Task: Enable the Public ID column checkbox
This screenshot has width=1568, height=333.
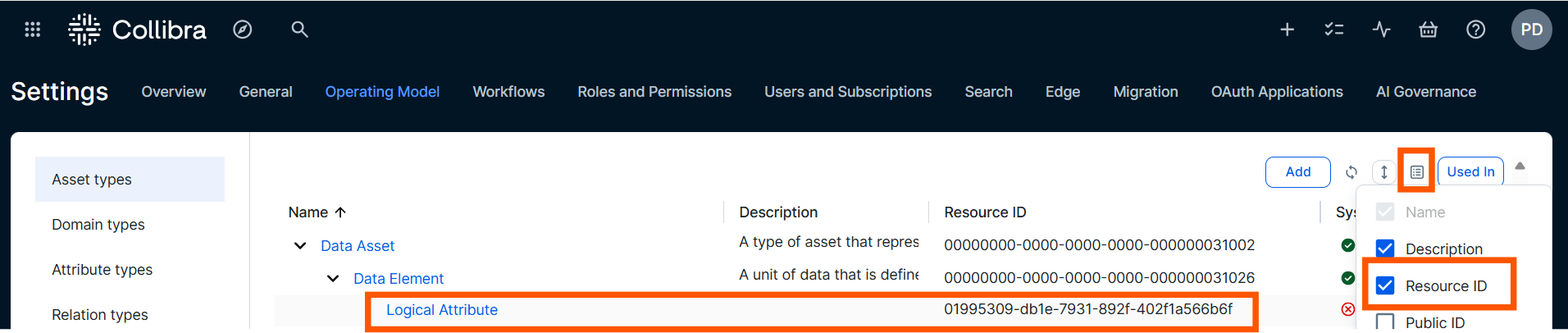Action: click(x=1385, y=322)
